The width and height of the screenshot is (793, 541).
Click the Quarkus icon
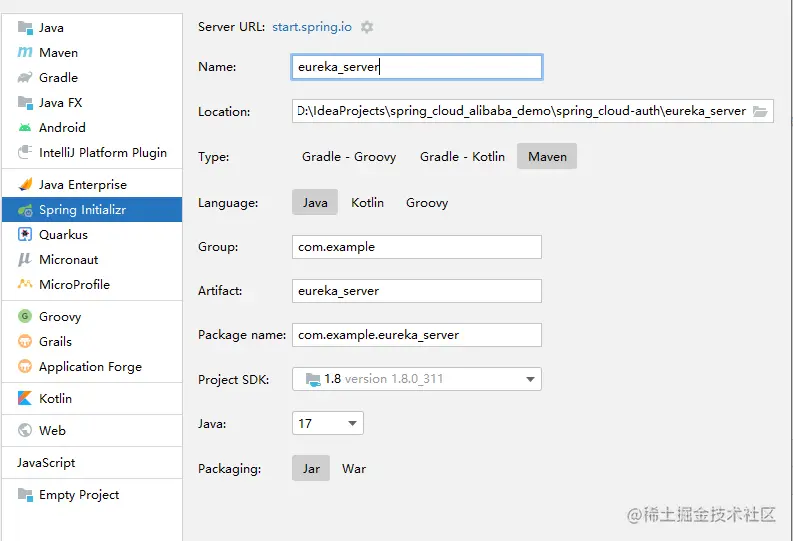25,235
